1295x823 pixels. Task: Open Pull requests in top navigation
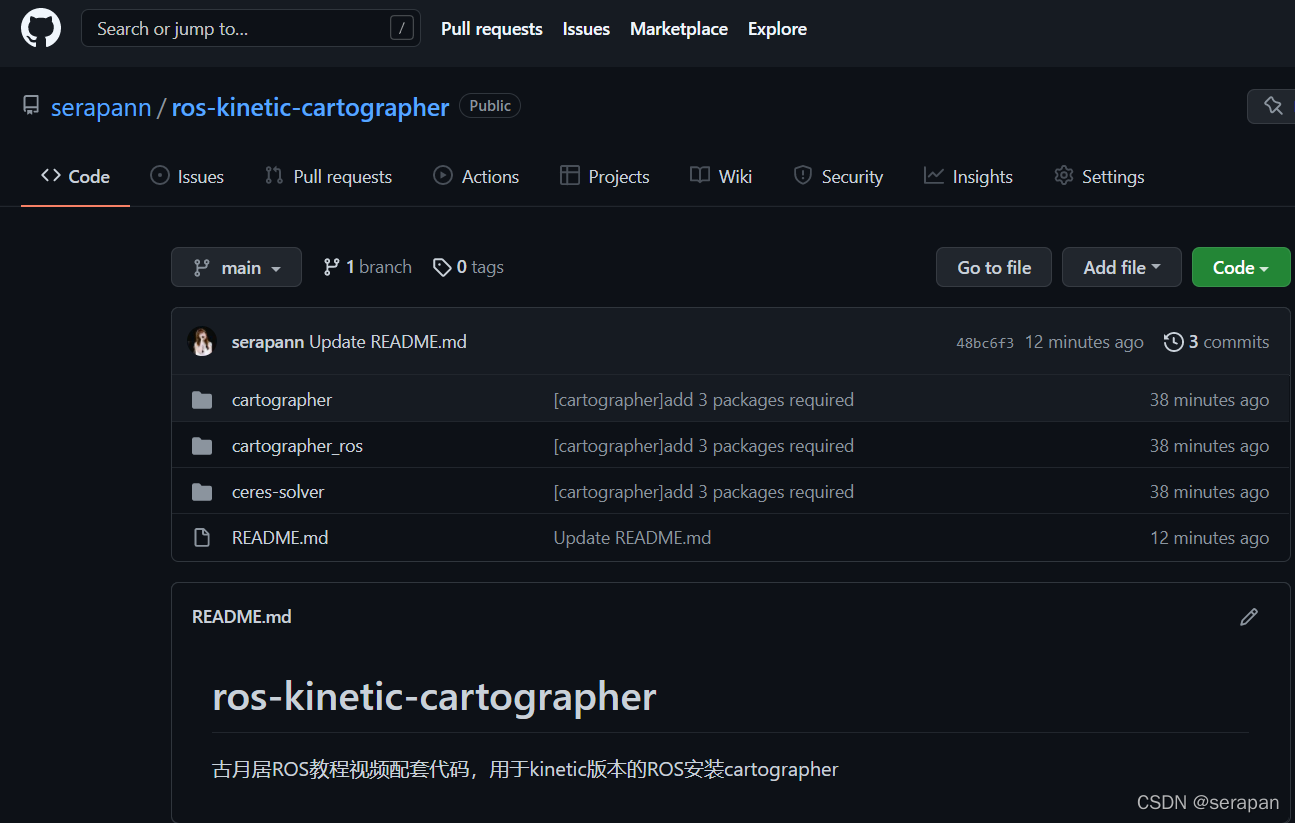tap(491, 29)
